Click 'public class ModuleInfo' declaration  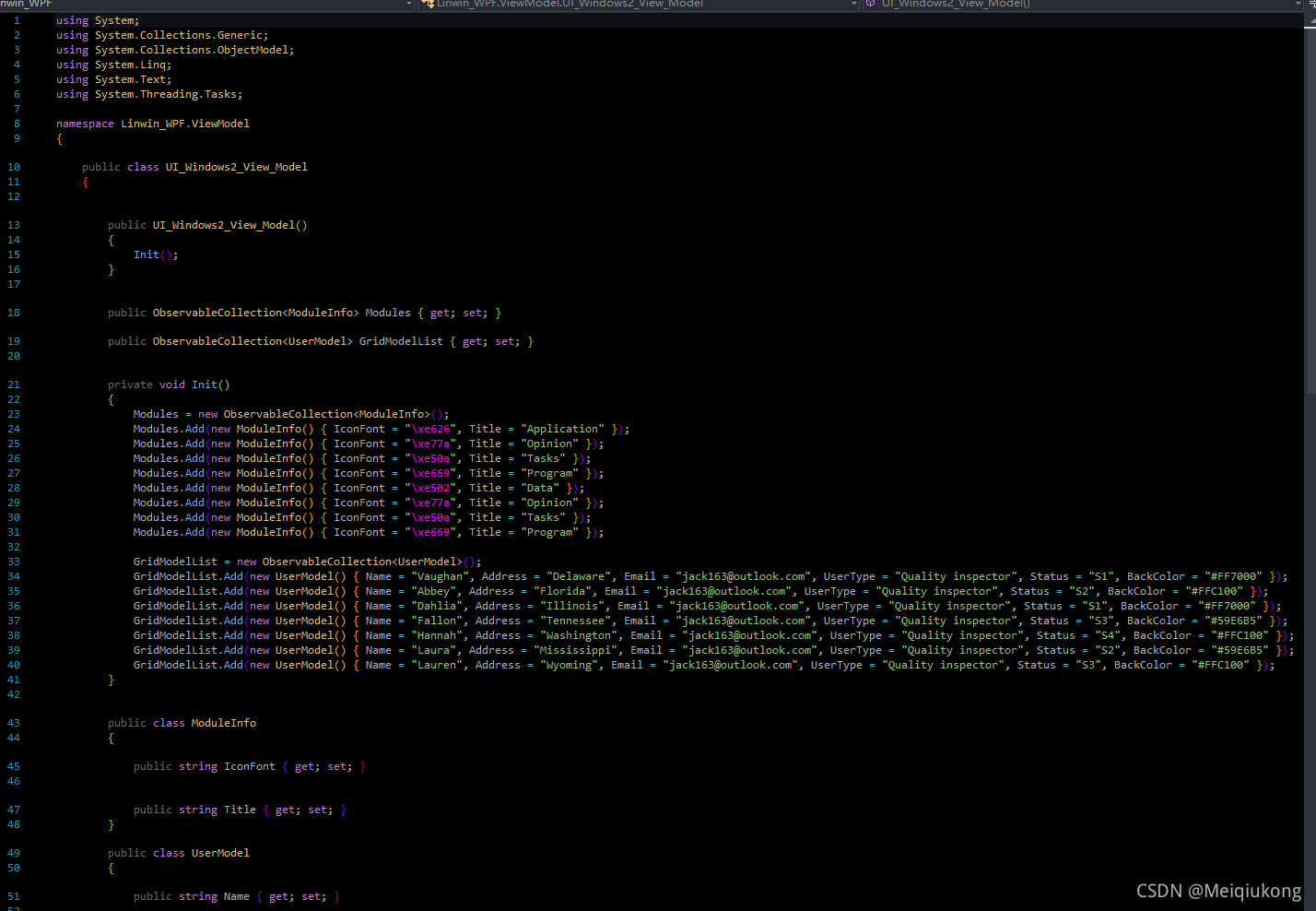(x=182, y=723)
